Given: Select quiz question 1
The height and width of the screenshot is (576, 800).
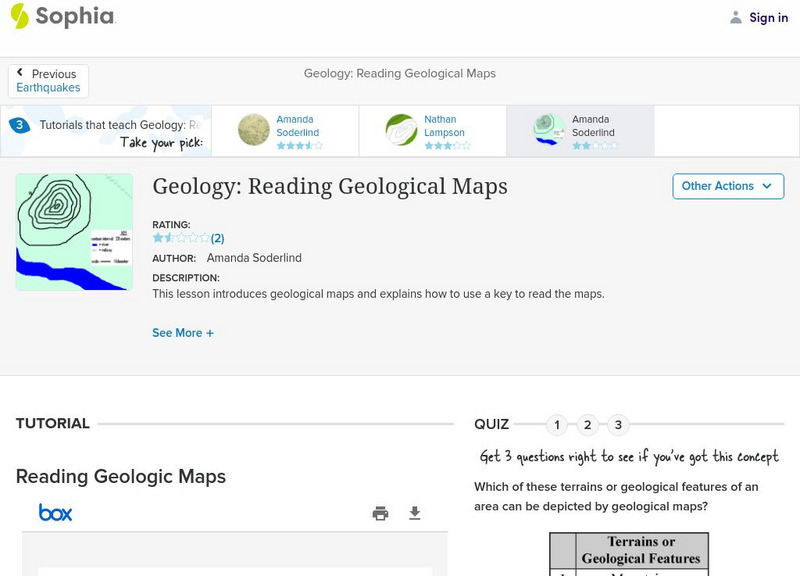Looking at the screenshot, I should tap(557, 425).
